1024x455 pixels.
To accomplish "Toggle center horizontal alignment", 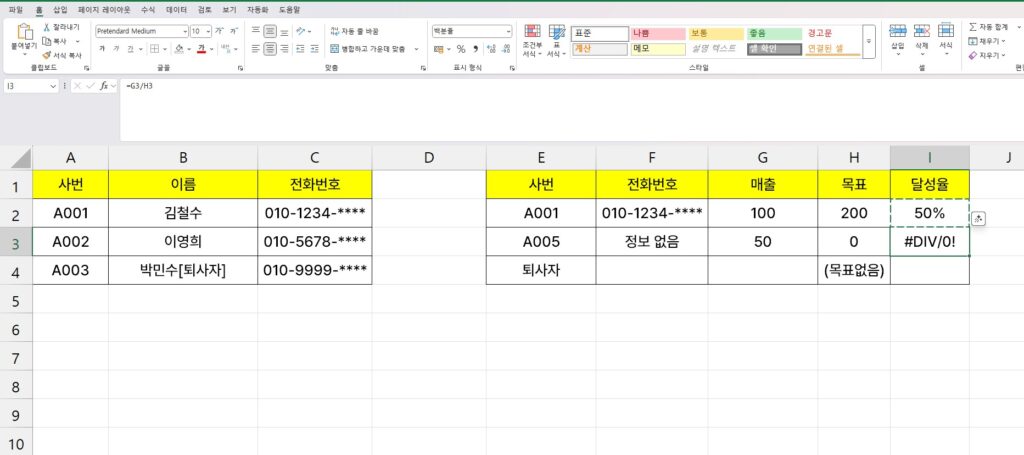I will [x=270, y=48].
